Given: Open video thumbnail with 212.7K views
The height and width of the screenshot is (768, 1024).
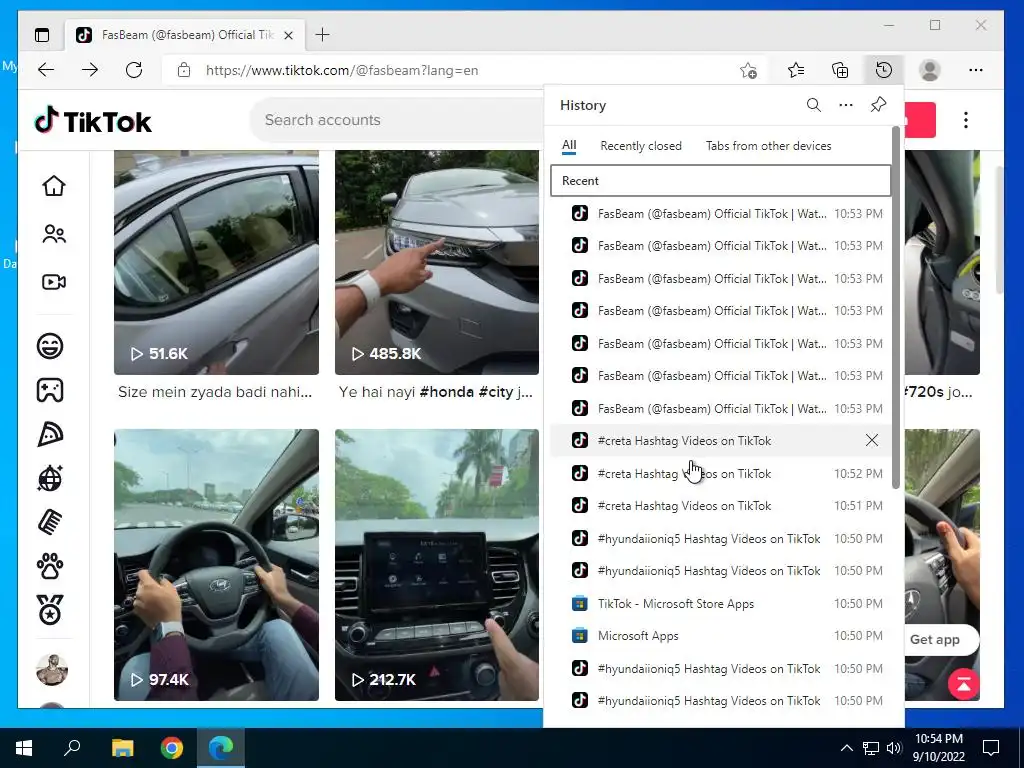Looking at the screenshot, I should (x=437, y=565).
